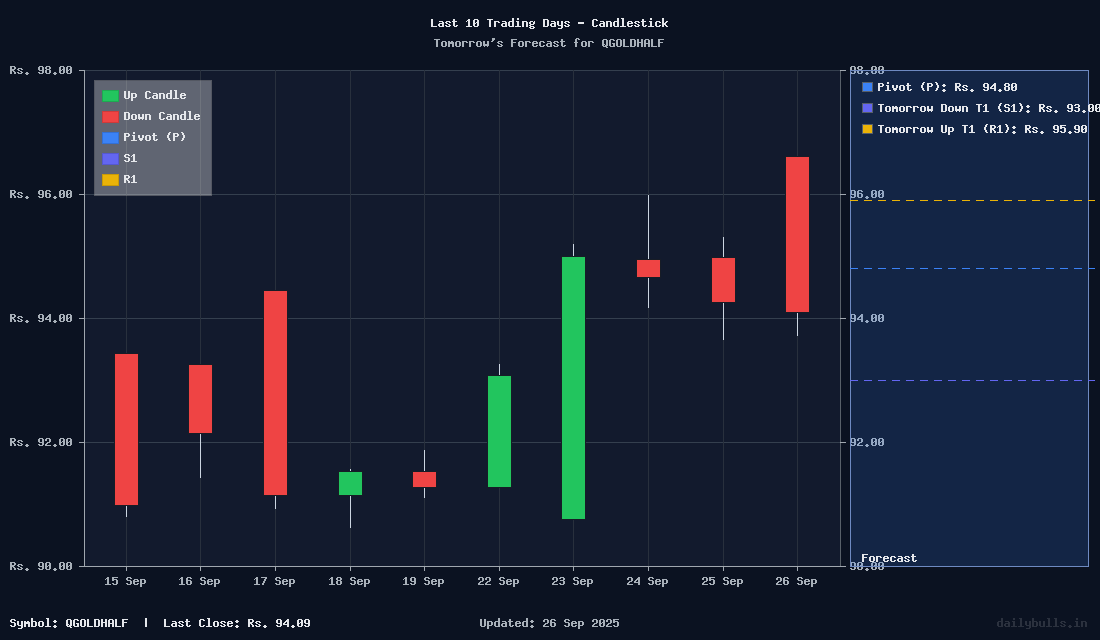Select the 18 Sep green candle

pyautogui.click(x=350, y=484)
